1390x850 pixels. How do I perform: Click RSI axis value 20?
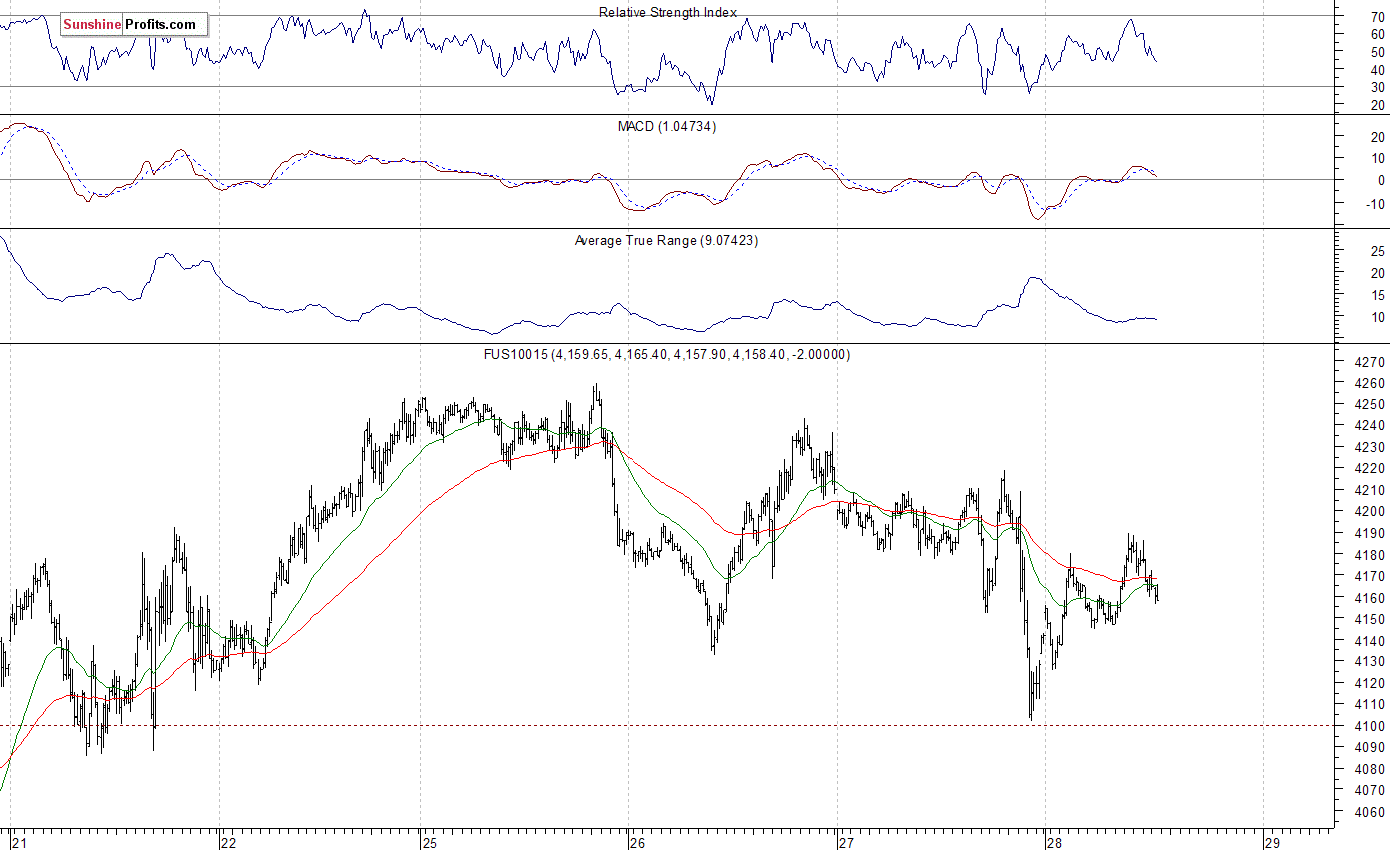pyautogui.click(x=1379, y=105)
